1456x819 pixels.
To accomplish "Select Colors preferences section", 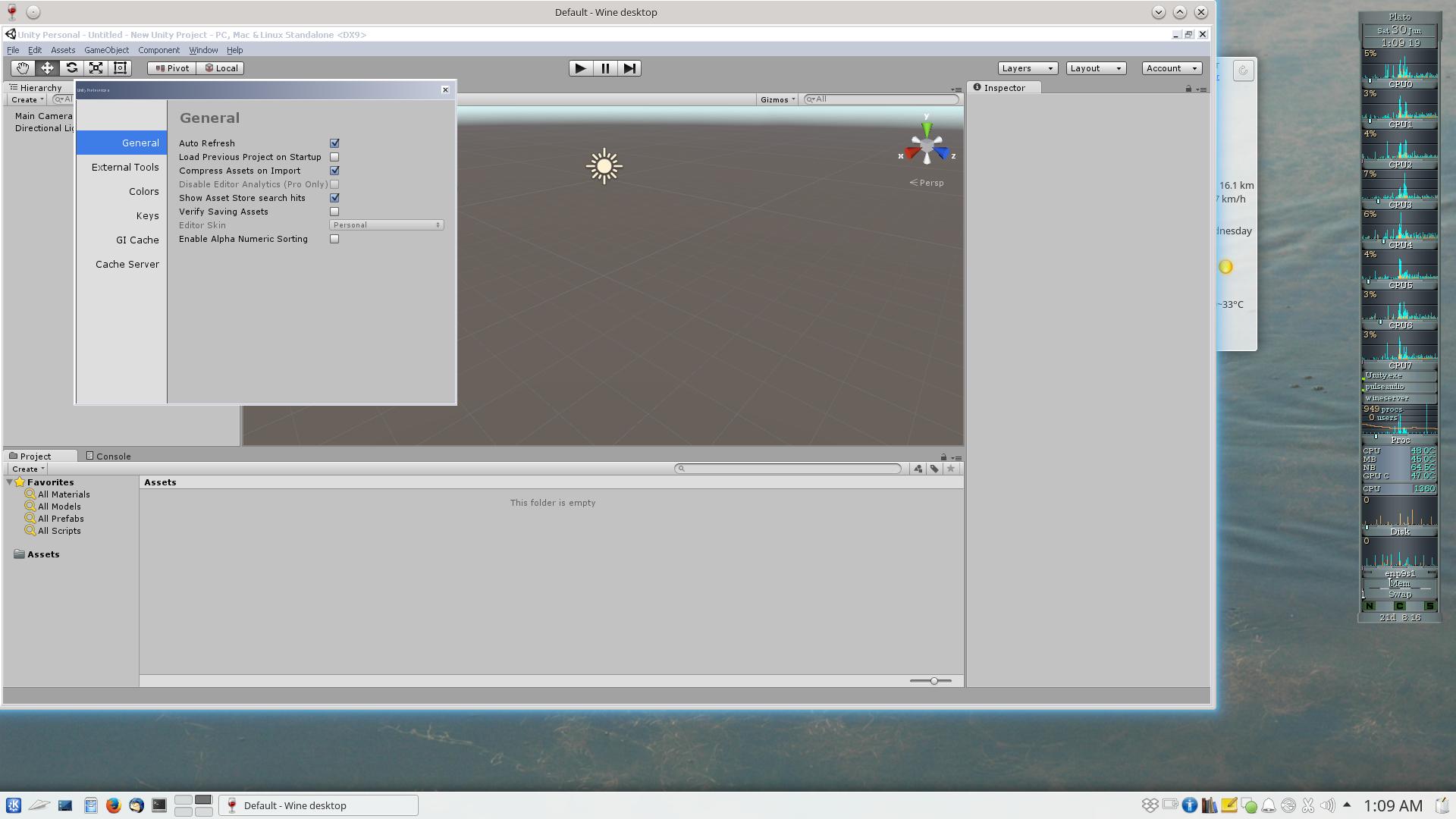I will (121, 192).
